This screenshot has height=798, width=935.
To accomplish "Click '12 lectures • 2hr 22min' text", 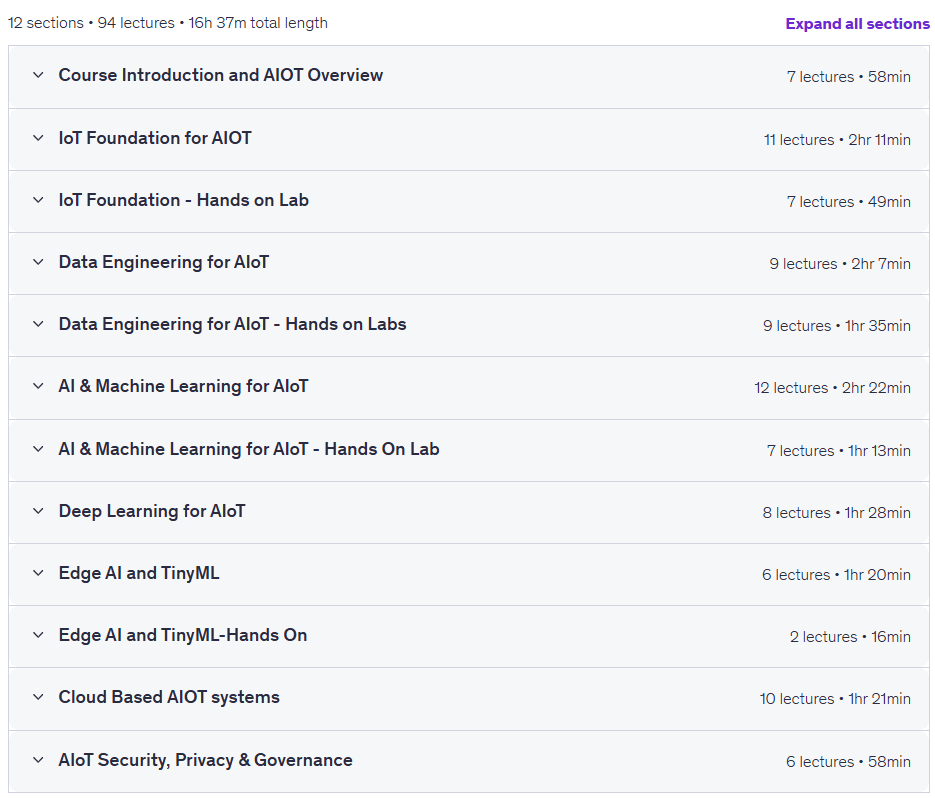I will pyautogui.click(x=832, y=388).
